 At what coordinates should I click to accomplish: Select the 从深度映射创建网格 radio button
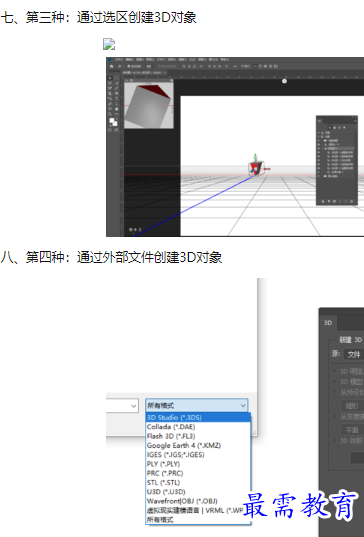click(334, 416)
